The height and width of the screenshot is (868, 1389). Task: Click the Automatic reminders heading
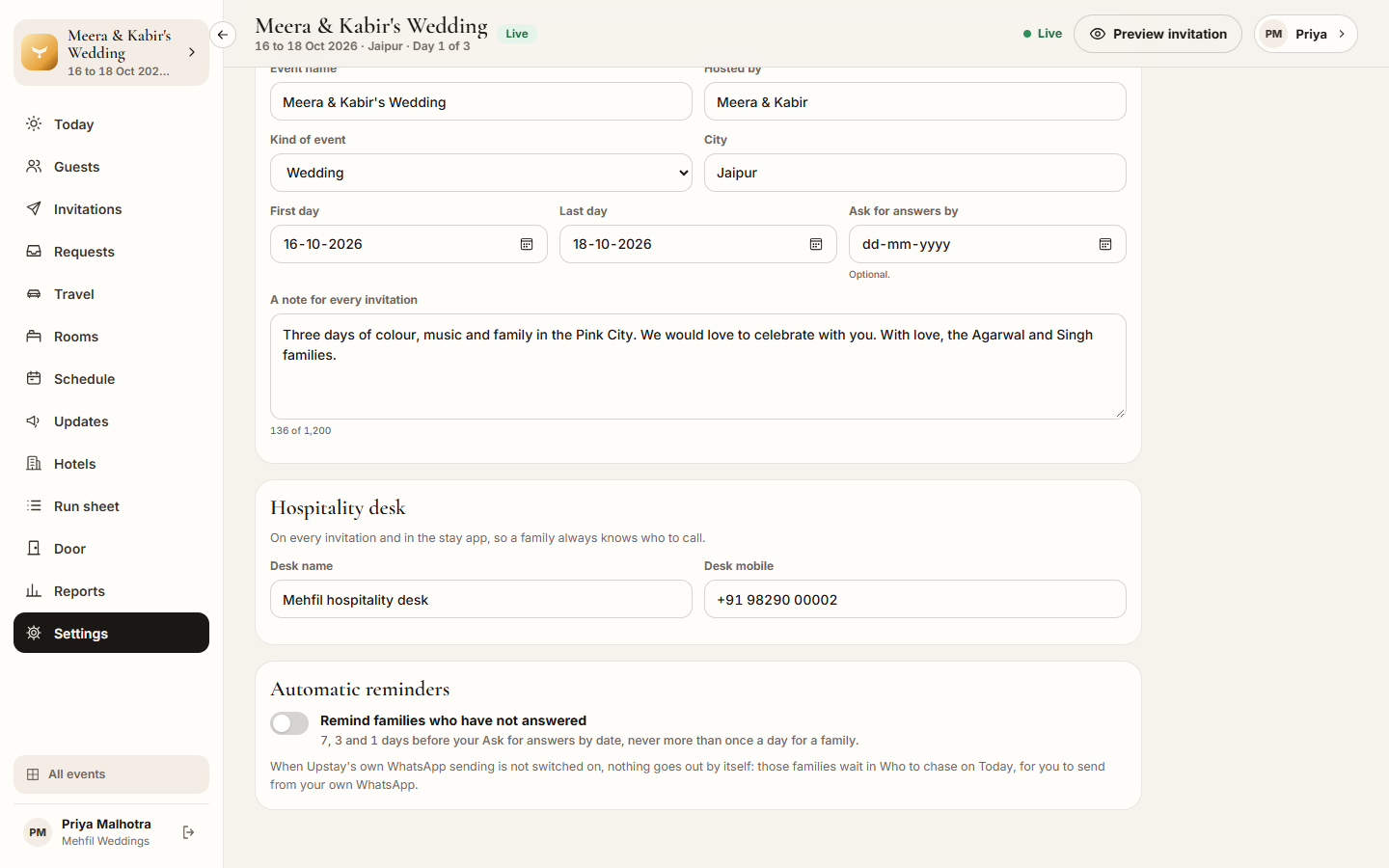[x=360, y=689]
